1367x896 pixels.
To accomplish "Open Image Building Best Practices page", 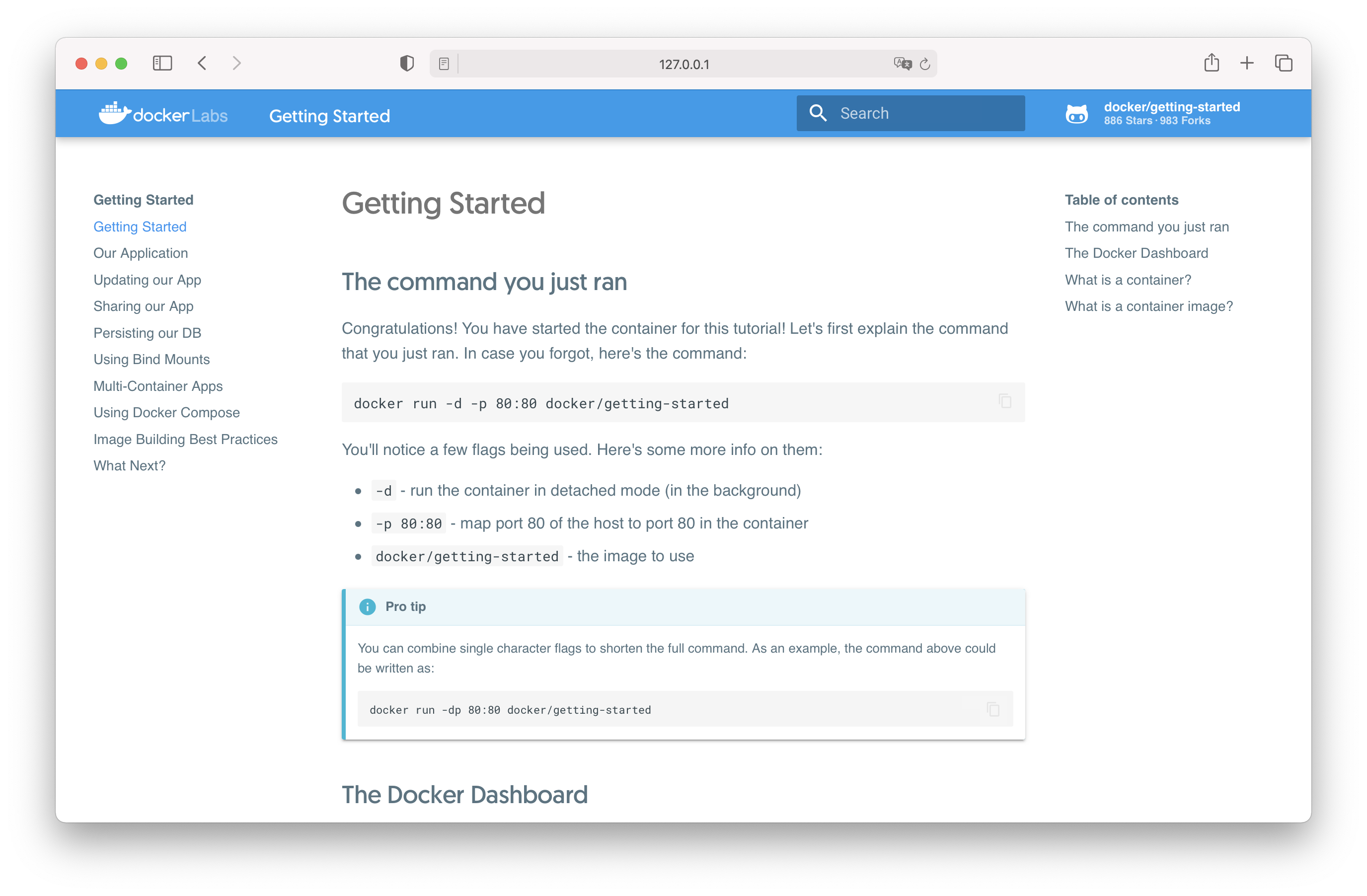I will [185, 439].
